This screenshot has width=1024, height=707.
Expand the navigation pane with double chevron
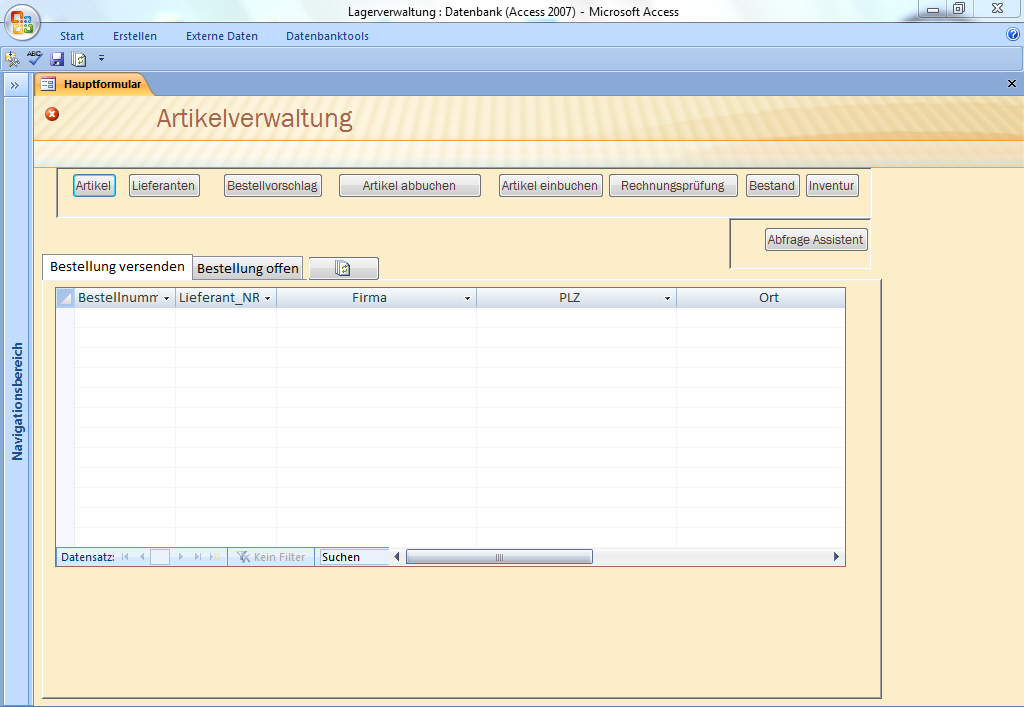click(x=15, y=85)
